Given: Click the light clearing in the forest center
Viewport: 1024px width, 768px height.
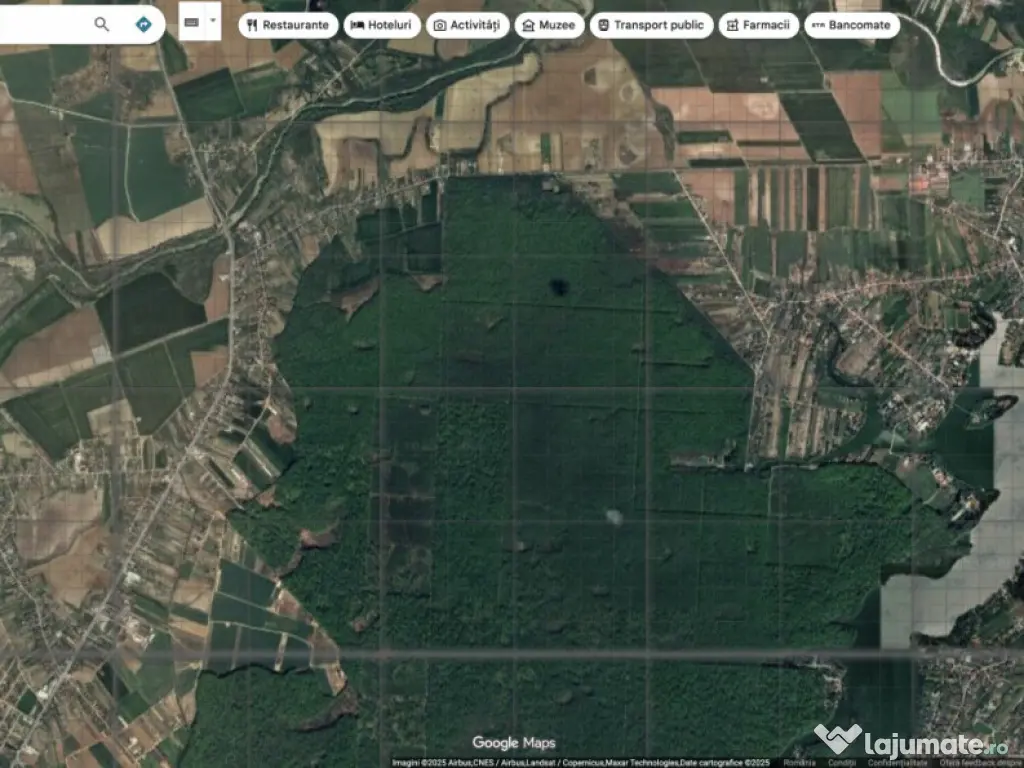Looking at the screenshot, I should 613,516.
